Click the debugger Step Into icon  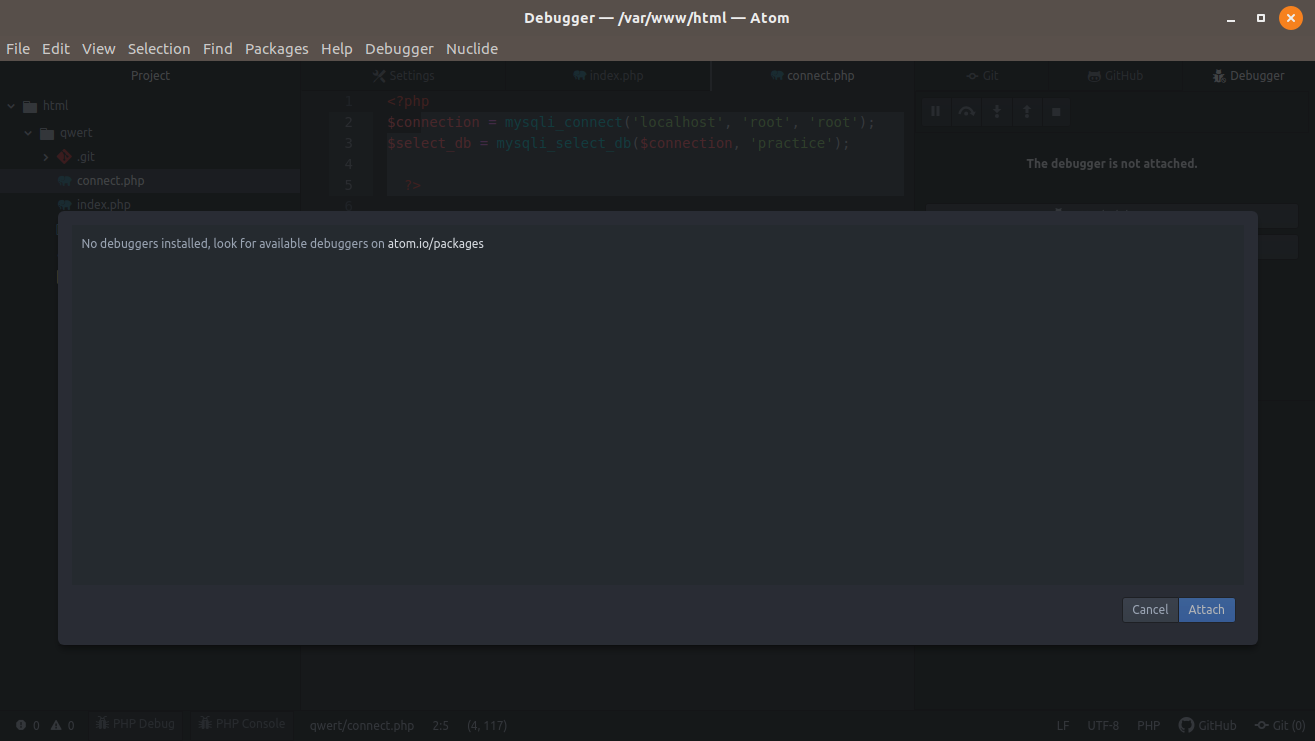point(996,111)
